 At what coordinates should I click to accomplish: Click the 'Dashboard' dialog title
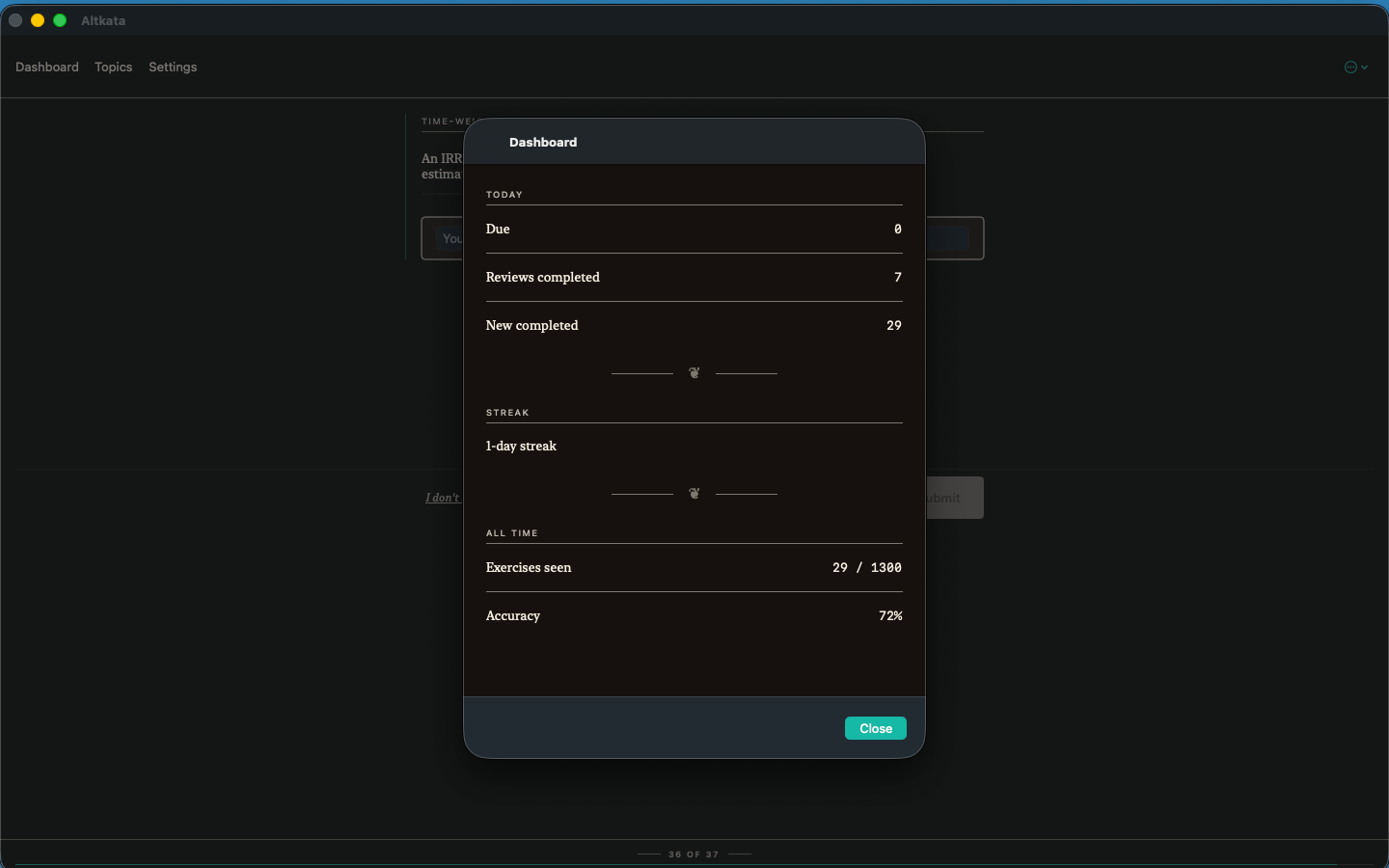pyautogui.click(x=543, y=142)
